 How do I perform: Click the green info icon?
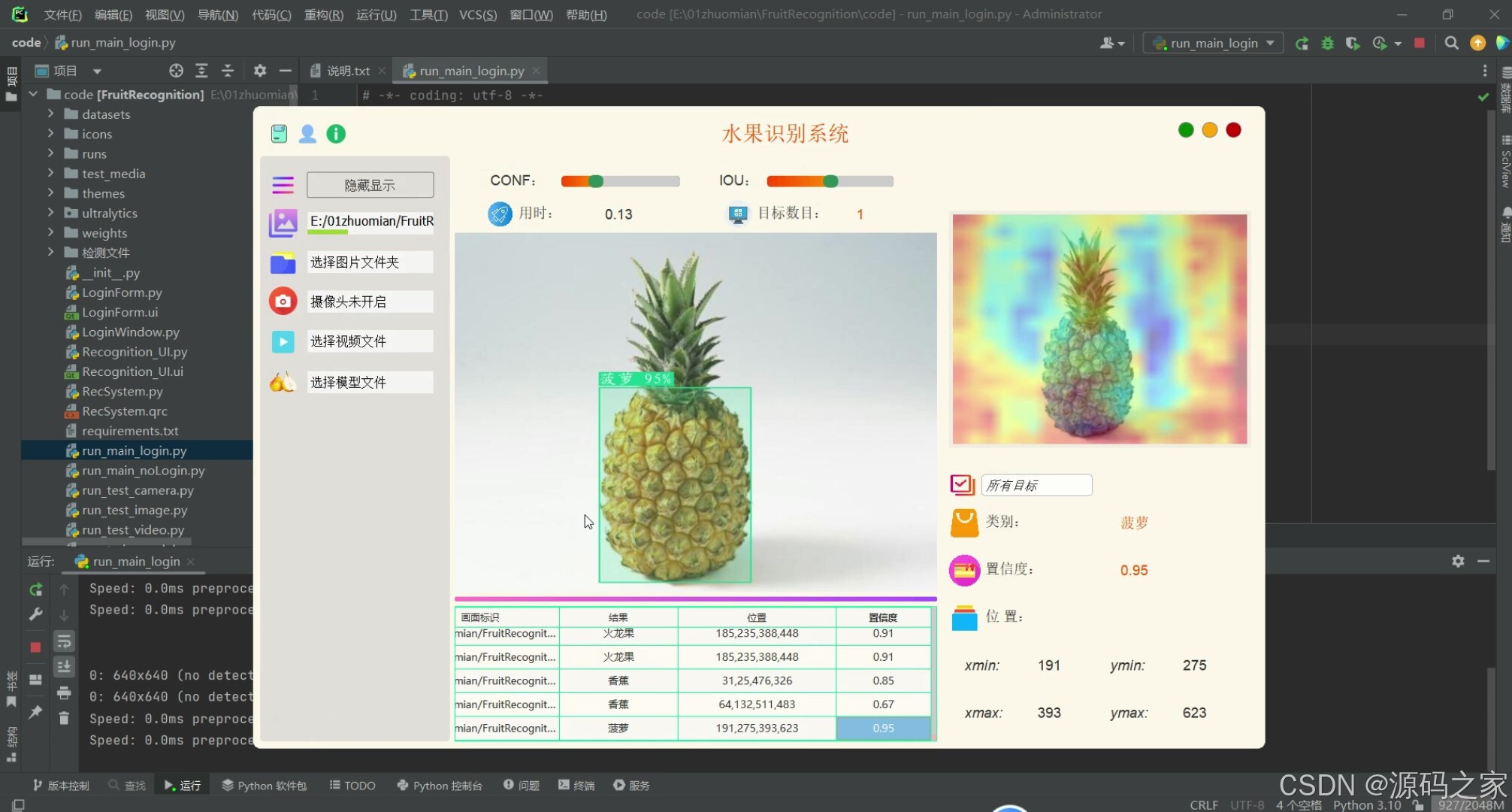tap(336, 134)
